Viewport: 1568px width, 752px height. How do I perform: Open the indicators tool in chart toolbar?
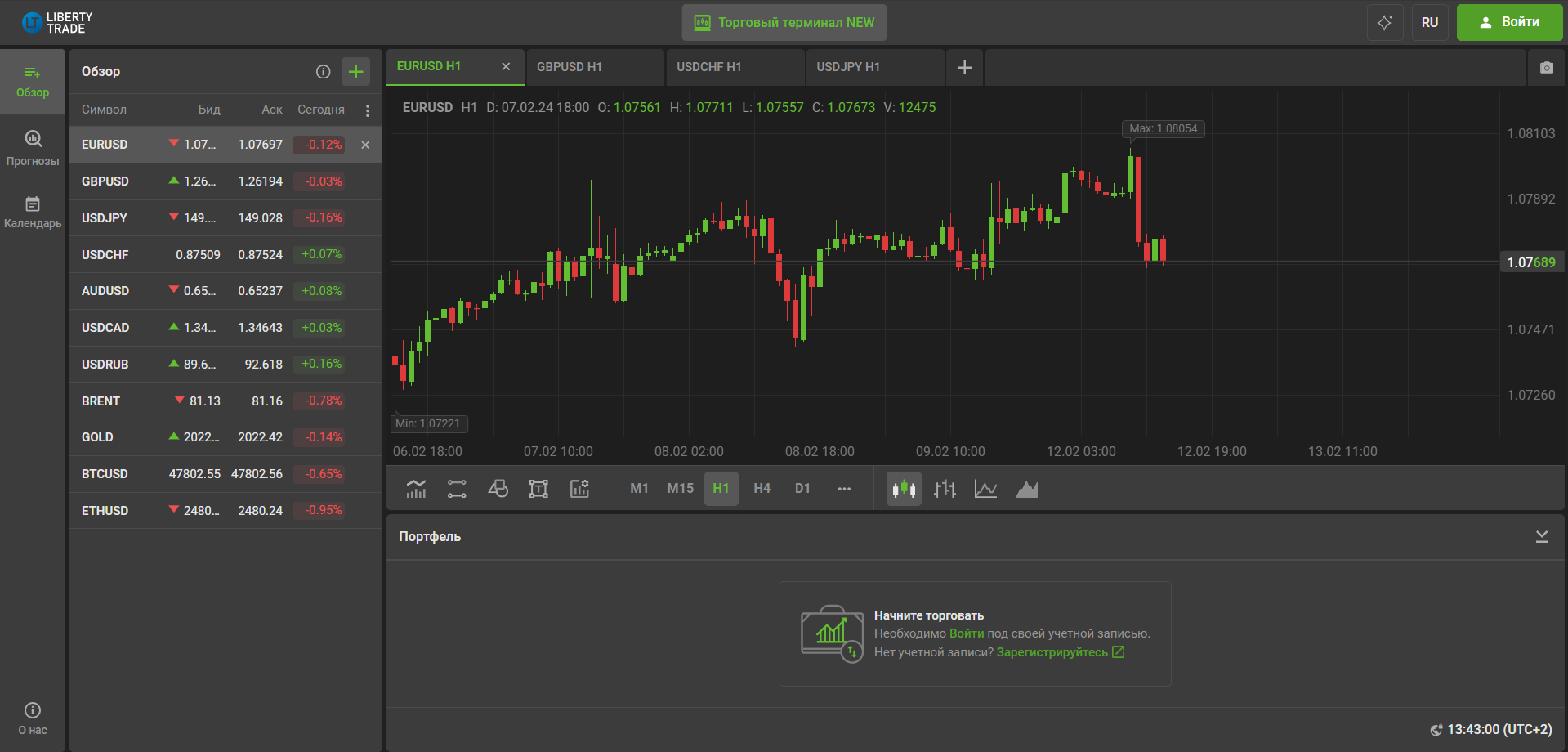tap(416, 489)
